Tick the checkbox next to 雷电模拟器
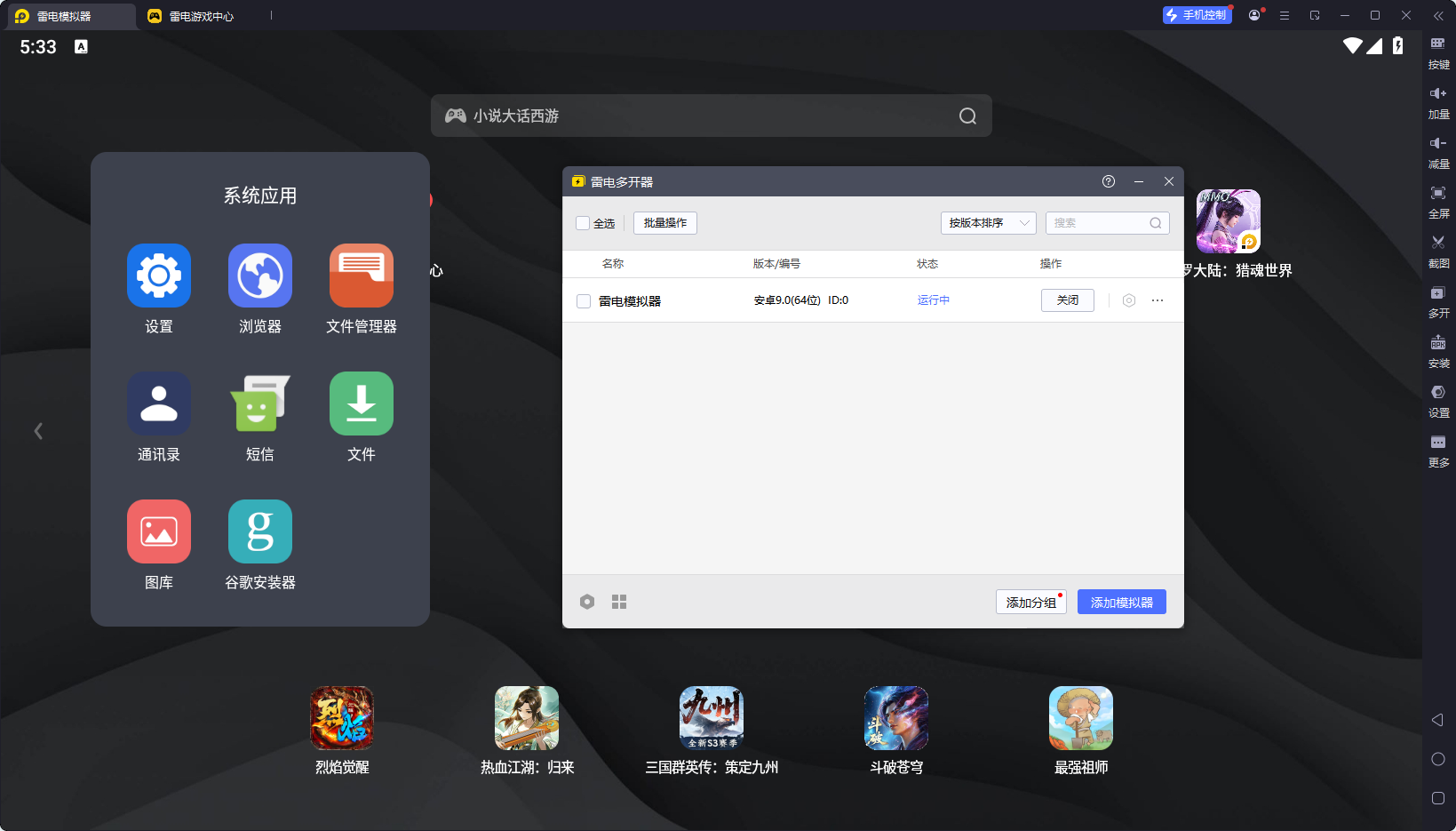Screen dimensions: 1456x831 584,301
